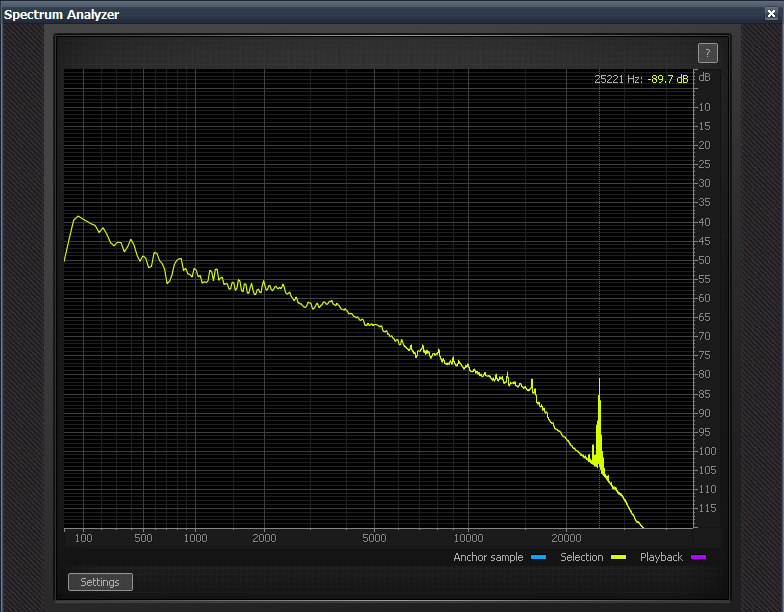The image size is (784, 612).
Task: Click the Selection legend label
Action: tap(581, 557)
